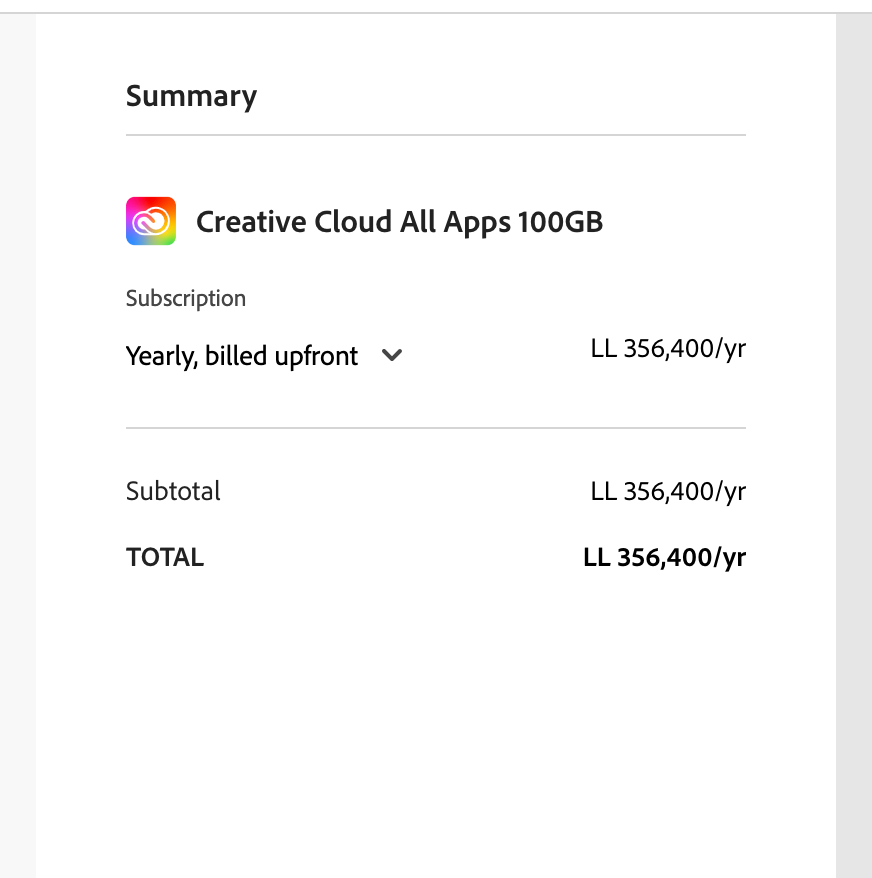Screen dimensions: 872x878
Task: Click the "Subtotal" label
Action: [x=173, y=491]
